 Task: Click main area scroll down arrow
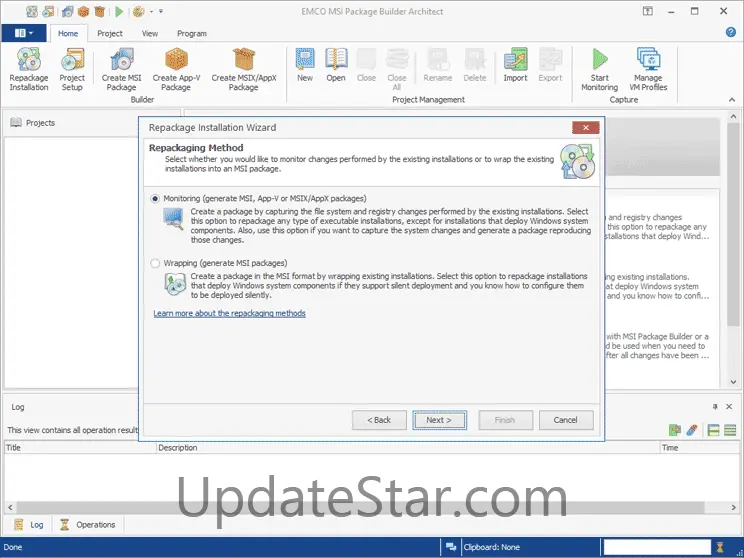coord(733,382)
